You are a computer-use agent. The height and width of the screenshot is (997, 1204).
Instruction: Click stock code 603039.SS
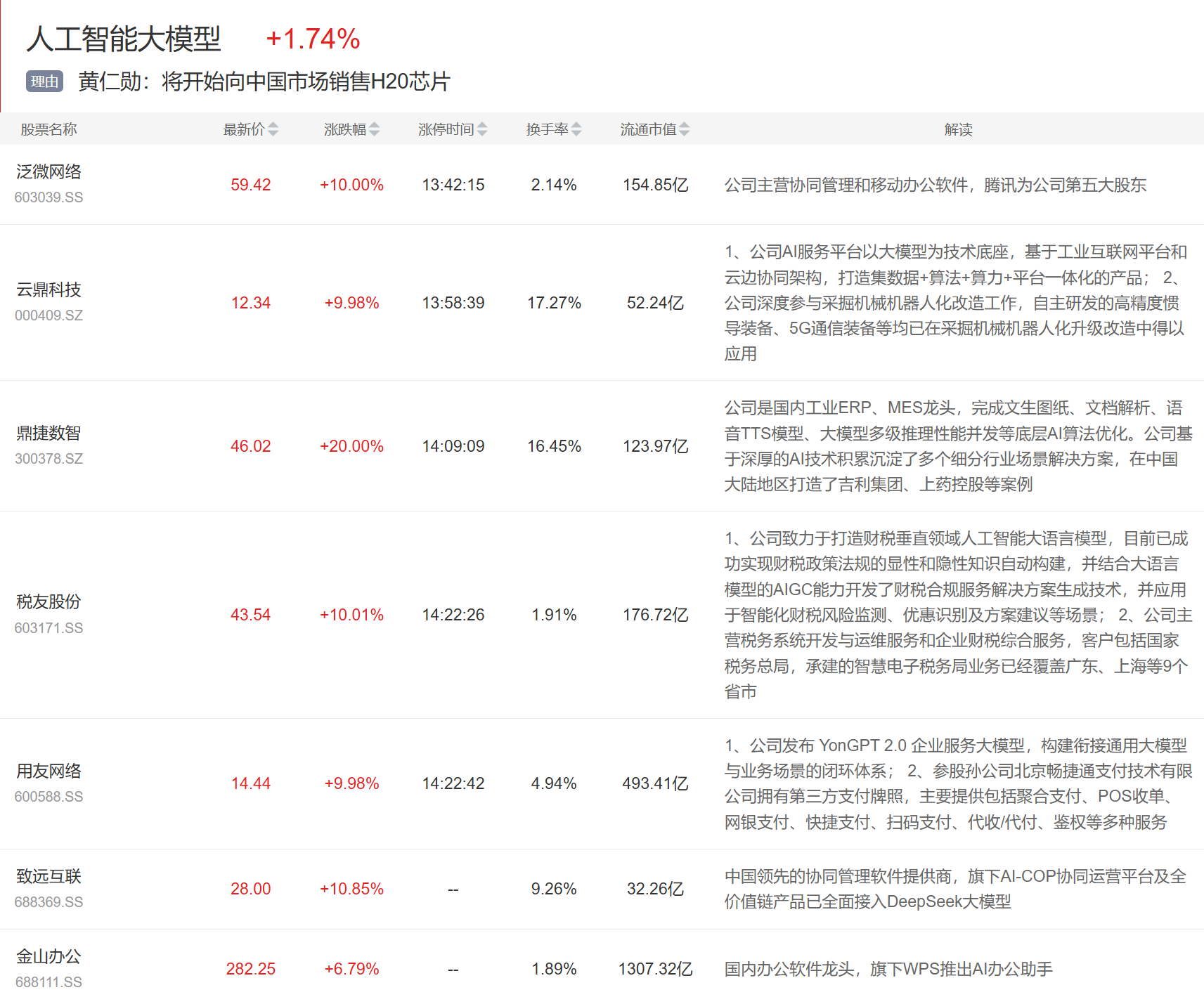[x=48, y=197]
